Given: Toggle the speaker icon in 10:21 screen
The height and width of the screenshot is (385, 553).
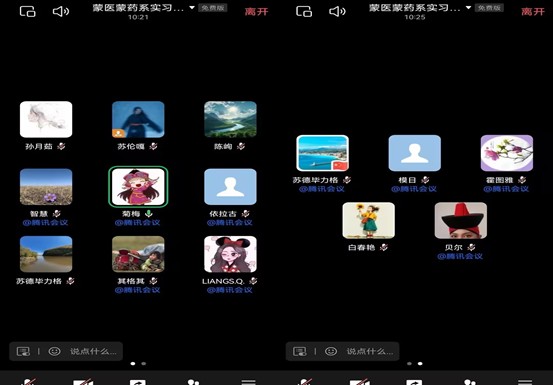Looking at the screenshot, I should 61,12.
